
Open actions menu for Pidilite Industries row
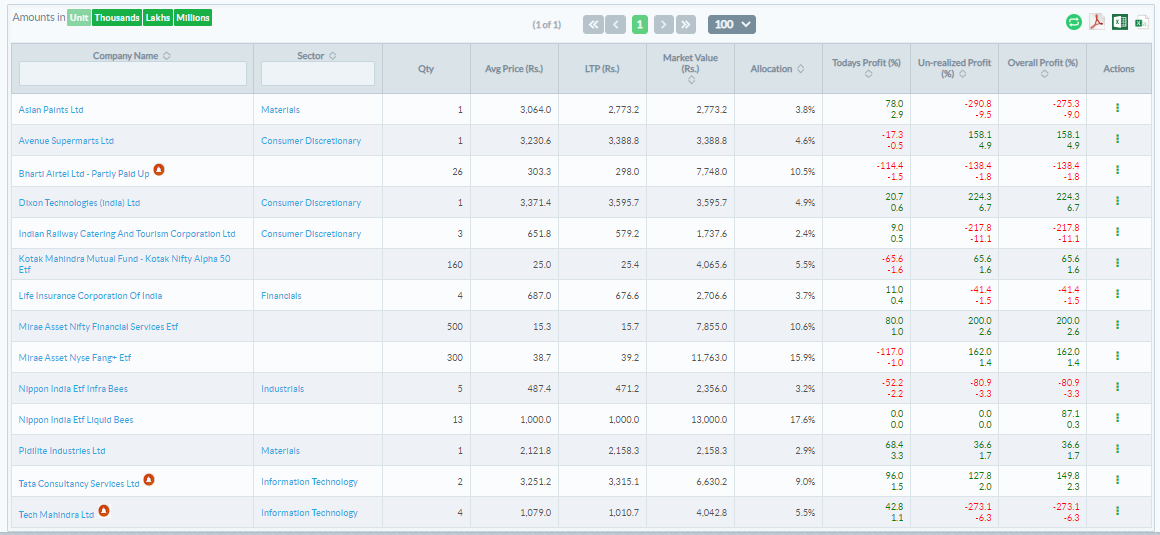[1117, 449]
